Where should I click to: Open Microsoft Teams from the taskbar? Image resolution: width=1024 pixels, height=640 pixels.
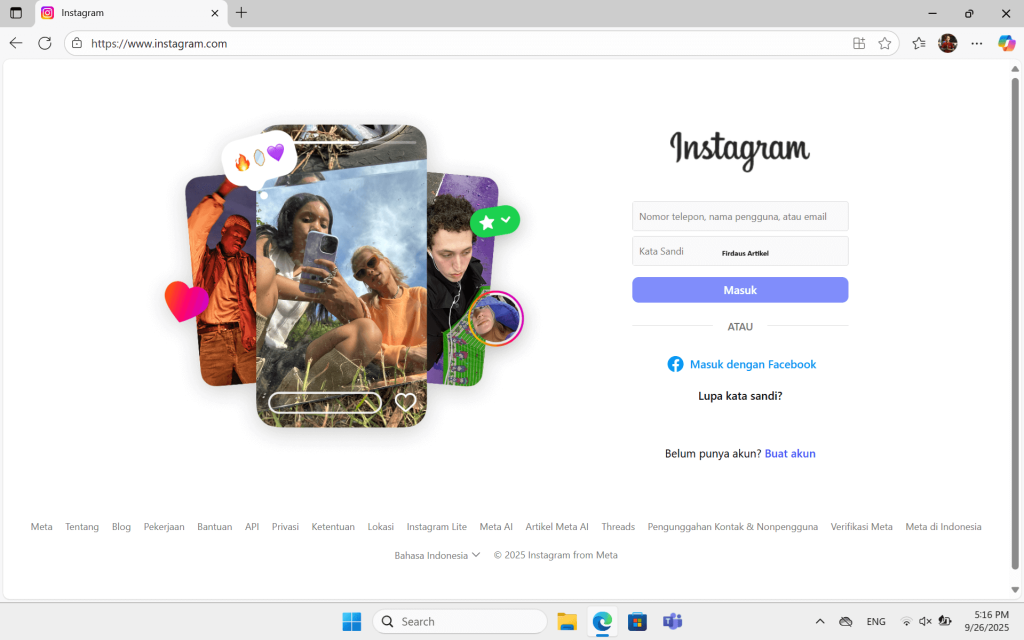(672, 621)
